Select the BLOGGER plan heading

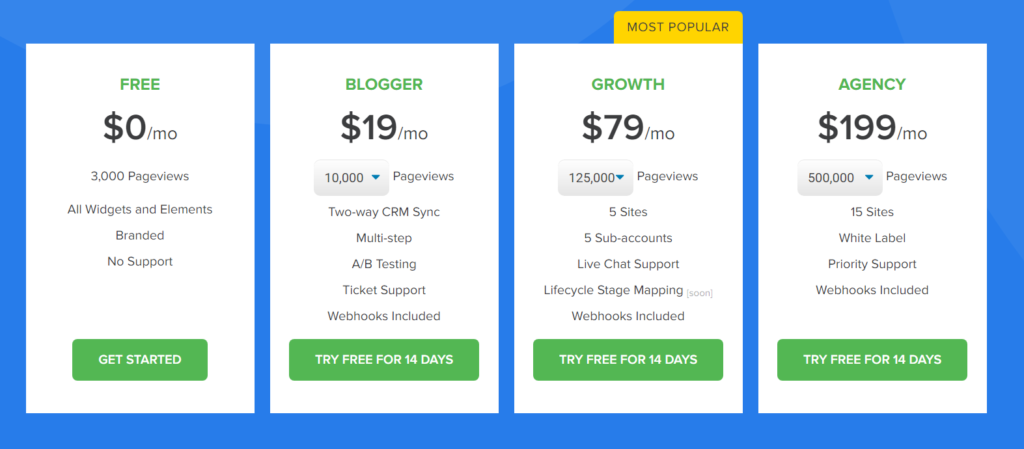pyautogui.click(x=384, y=85)
